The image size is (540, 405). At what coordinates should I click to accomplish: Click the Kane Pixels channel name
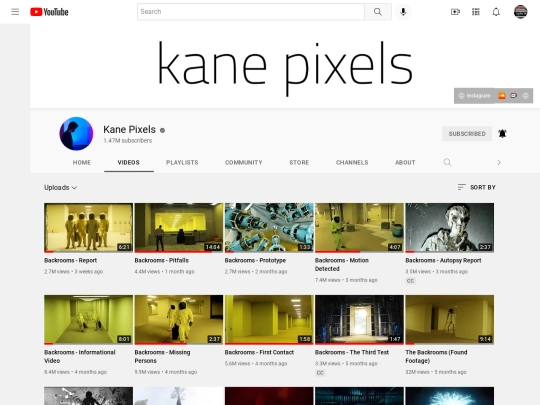[x=129, y=129]
